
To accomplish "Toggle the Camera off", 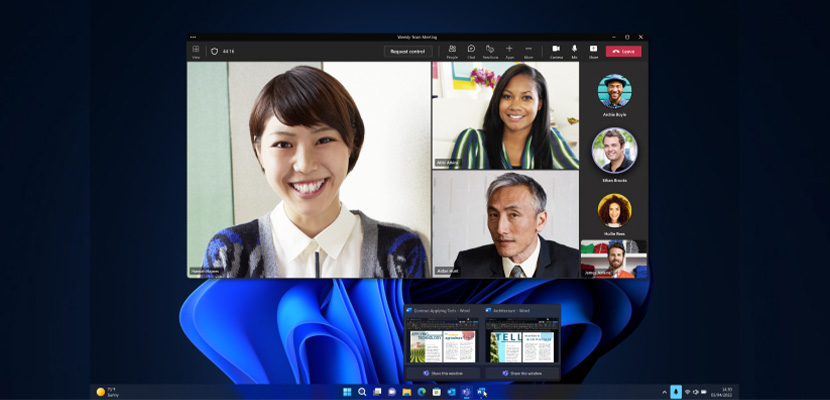I will point(556,49).
